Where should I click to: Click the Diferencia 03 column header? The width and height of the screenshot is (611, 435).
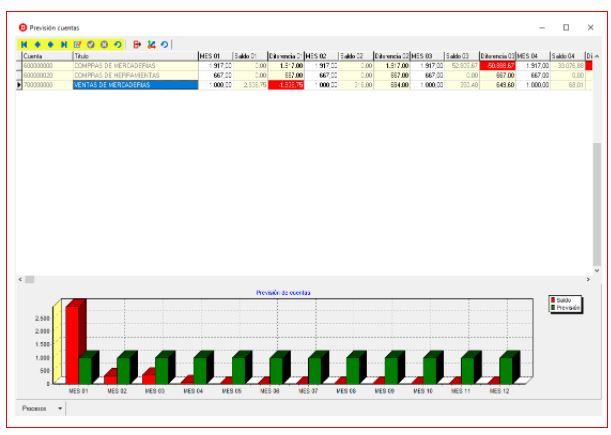[498, 56]
